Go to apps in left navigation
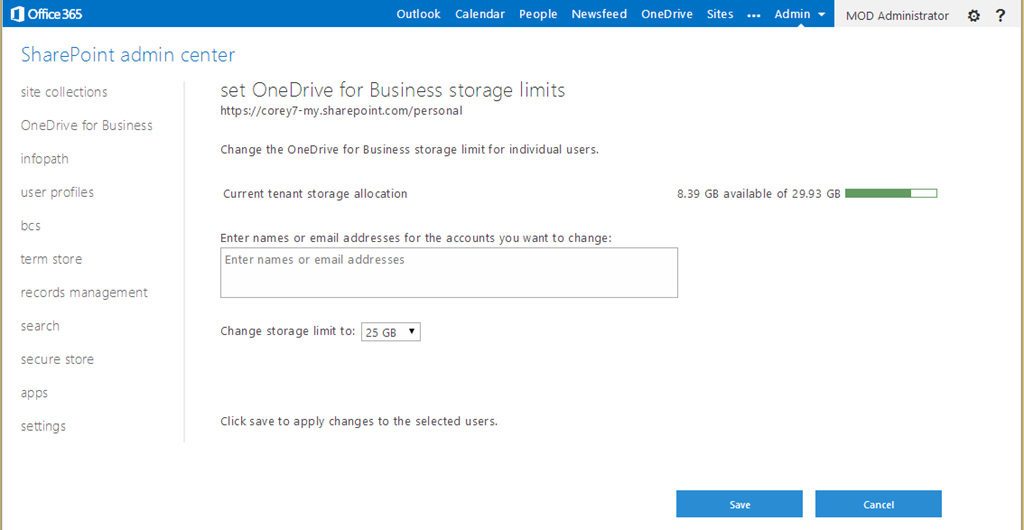The image size is (1024, 530). tap(34, 393)
